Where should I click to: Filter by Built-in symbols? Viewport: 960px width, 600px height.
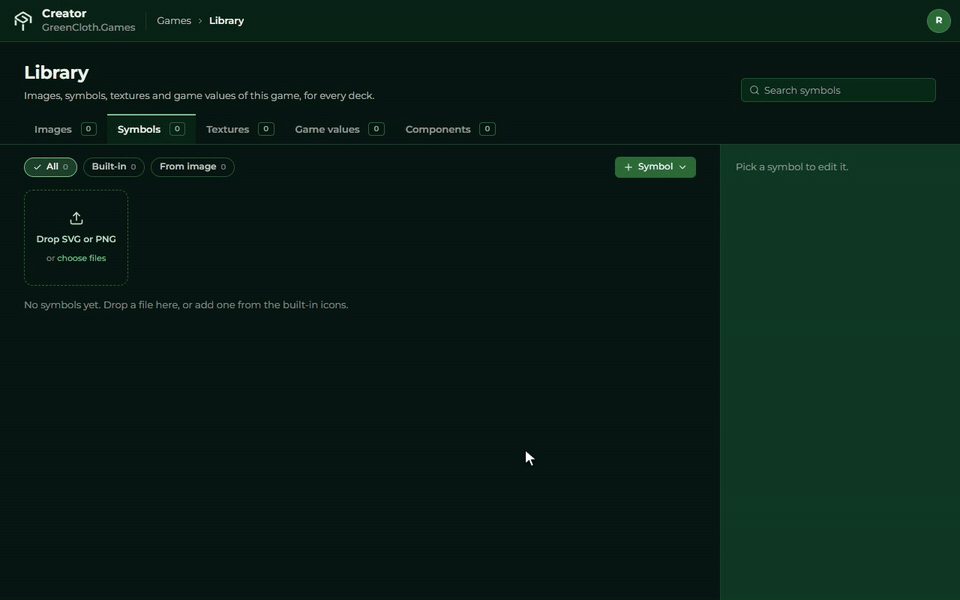coord(114,167)
